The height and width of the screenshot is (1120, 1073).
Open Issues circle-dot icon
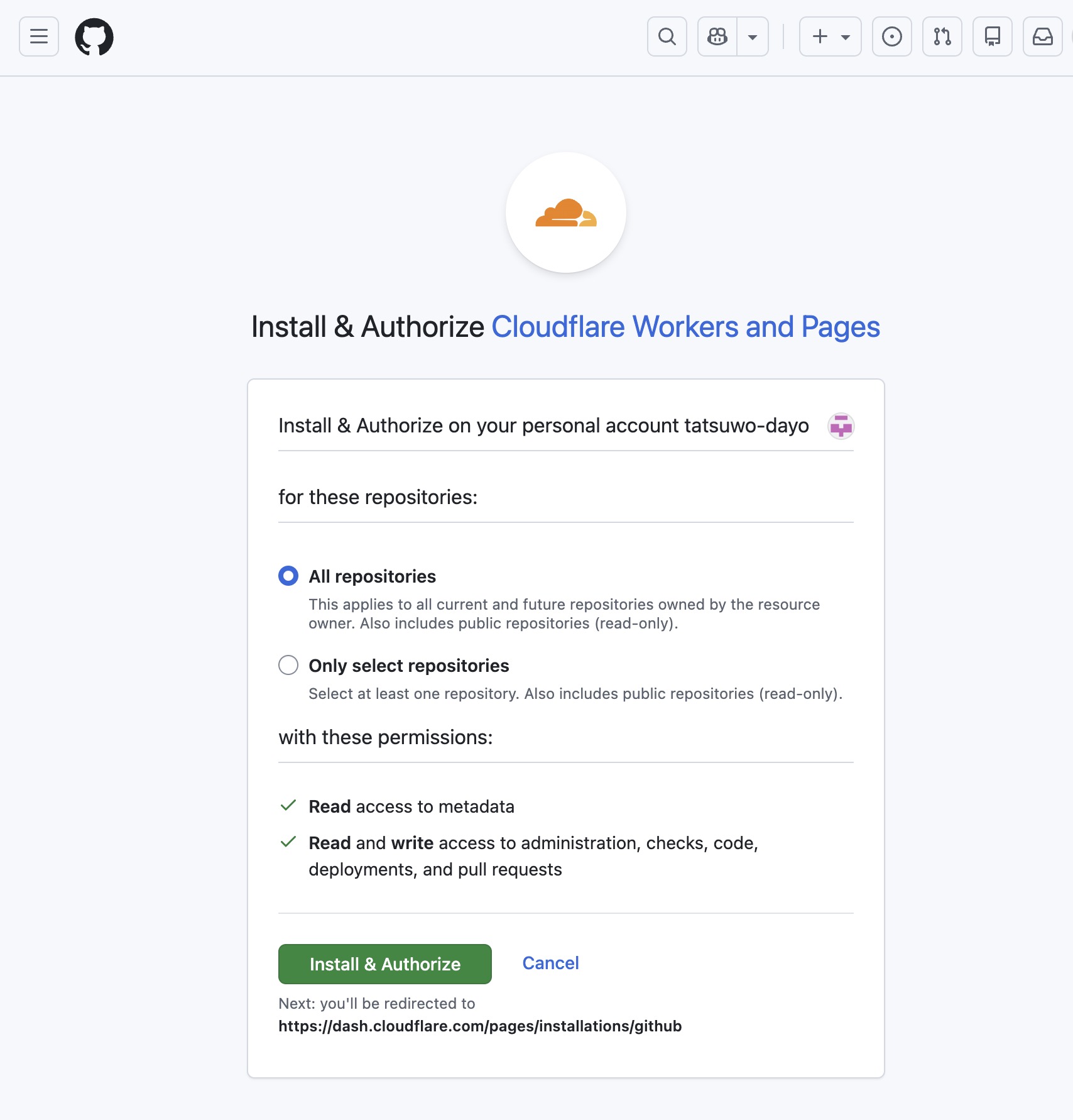(892, 36)
